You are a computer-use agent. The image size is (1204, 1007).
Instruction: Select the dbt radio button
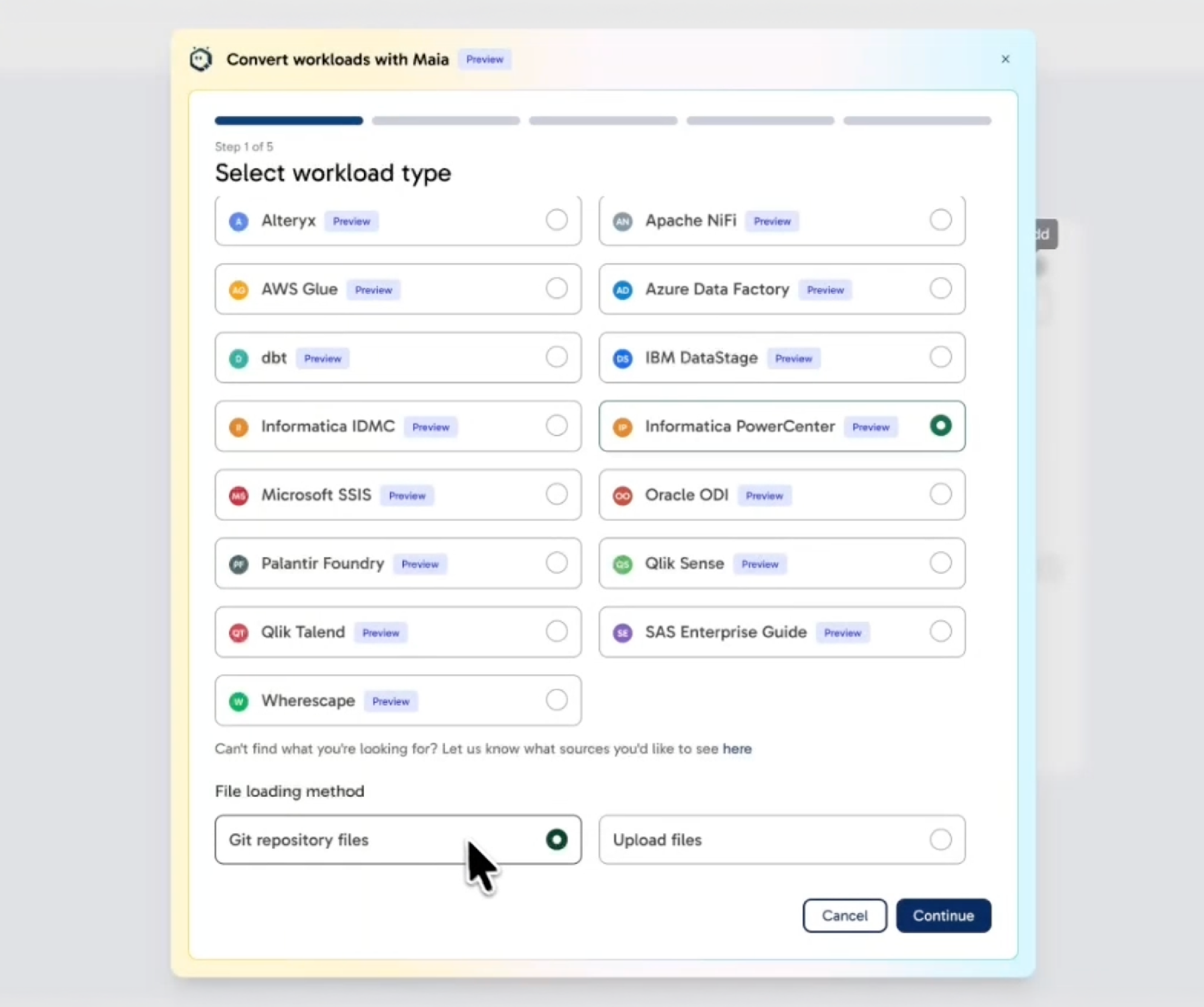(556, 357)
